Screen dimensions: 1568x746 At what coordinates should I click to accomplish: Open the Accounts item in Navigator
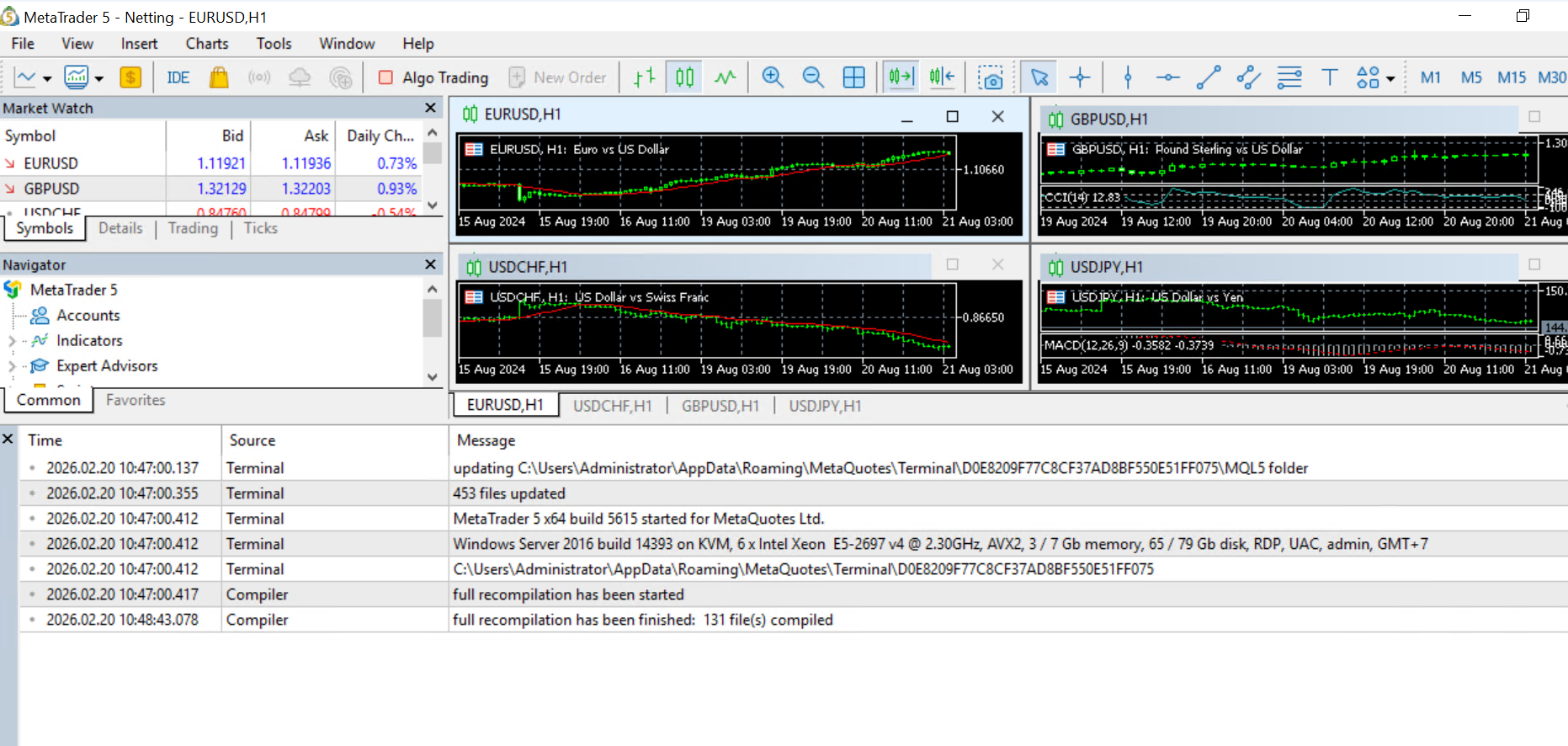88,315
